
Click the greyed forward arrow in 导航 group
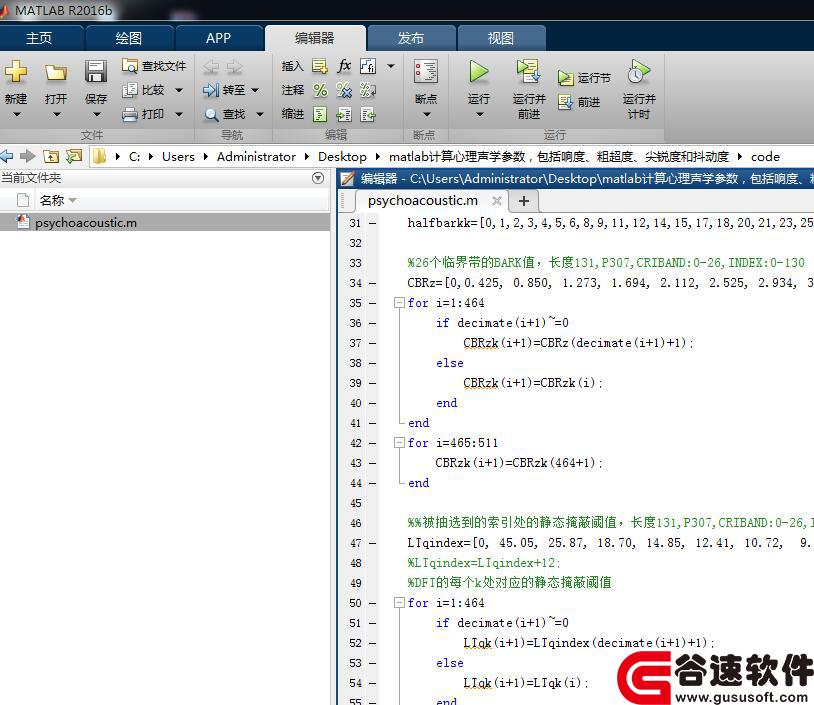coord(235,66)
